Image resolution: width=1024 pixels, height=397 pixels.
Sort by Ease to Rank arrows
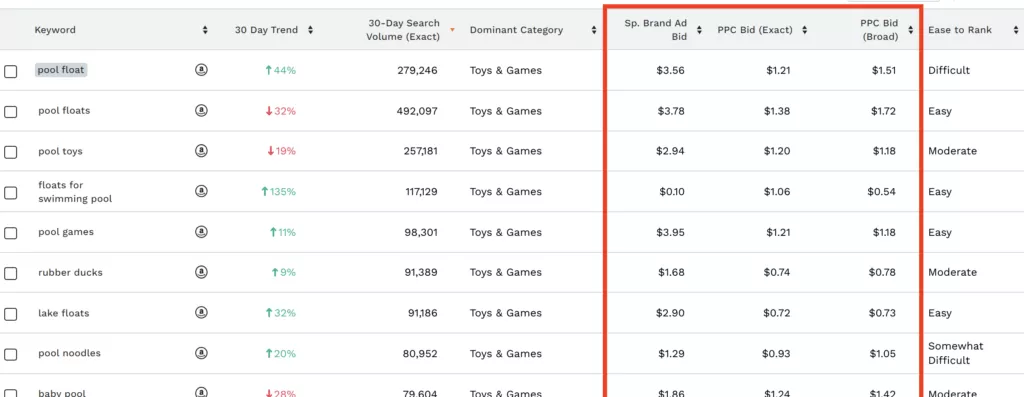(x=1016, y=30)
